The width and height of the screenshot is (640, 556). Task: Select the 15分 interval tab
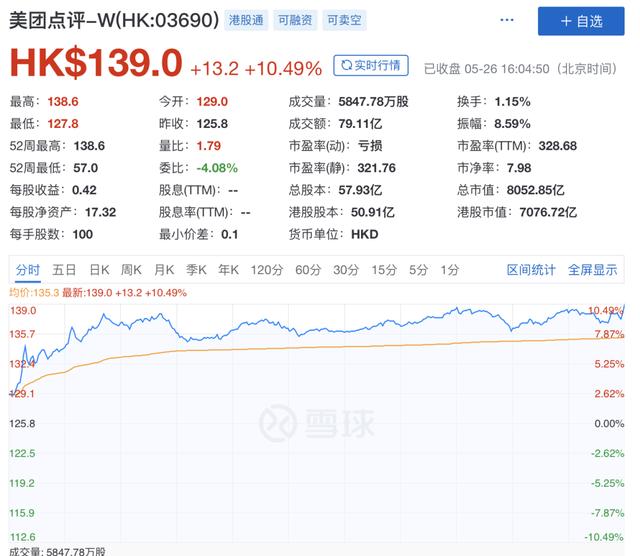(384, 270)
